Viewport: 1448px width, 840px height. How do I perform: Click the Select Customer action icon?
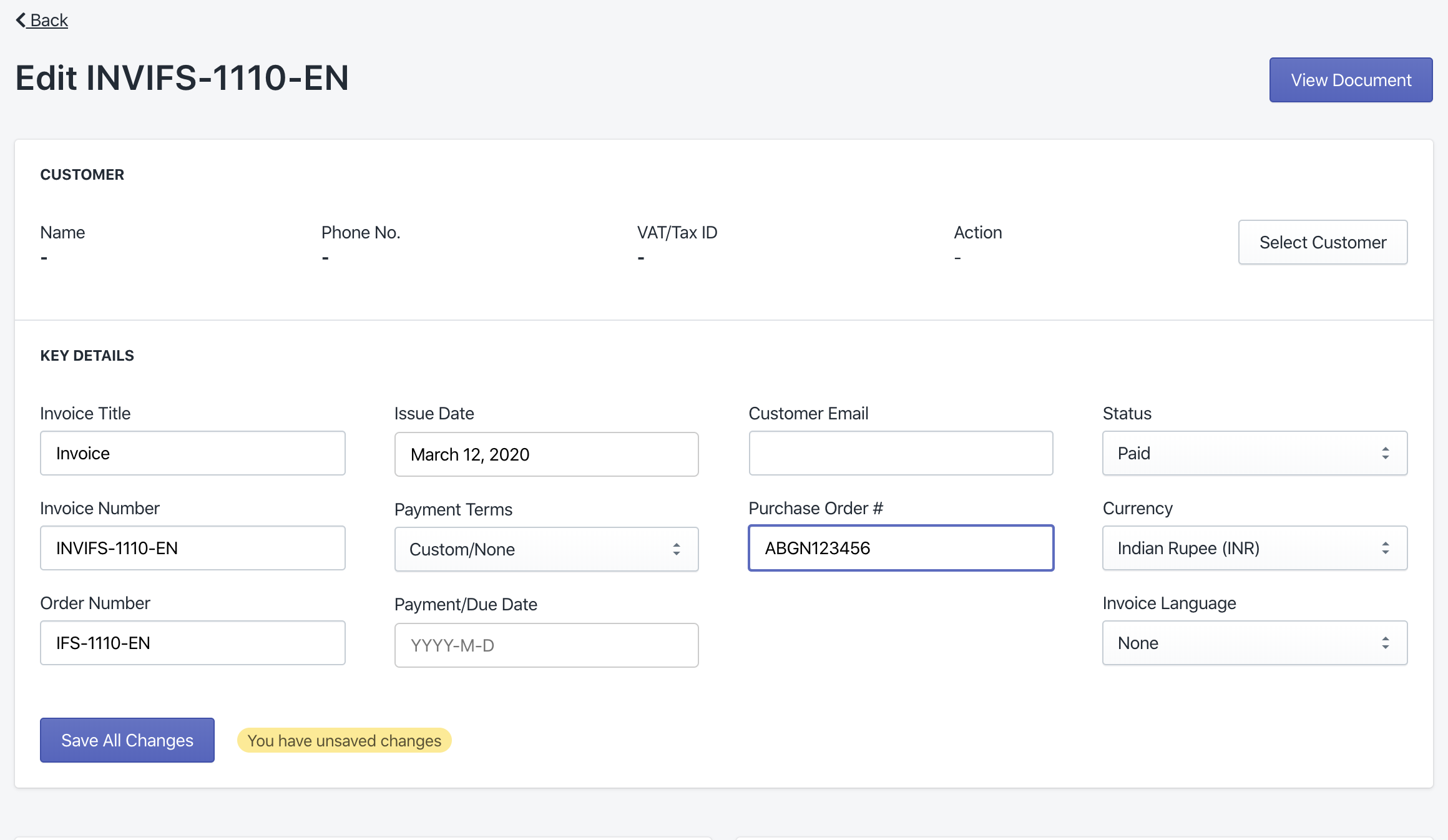pos(1323,242)
